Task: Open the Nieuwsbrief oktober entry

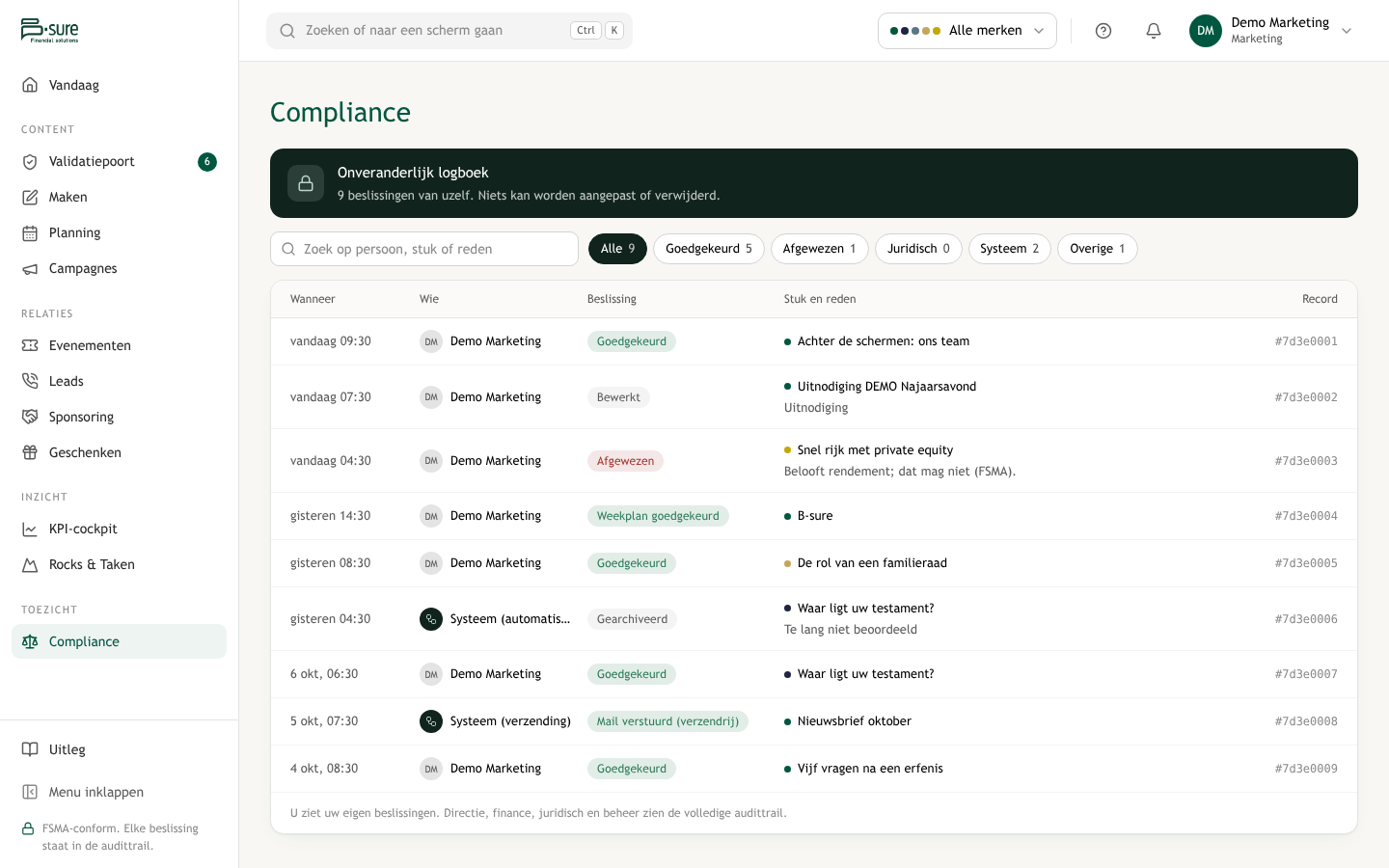Action: tap(855, 721)
